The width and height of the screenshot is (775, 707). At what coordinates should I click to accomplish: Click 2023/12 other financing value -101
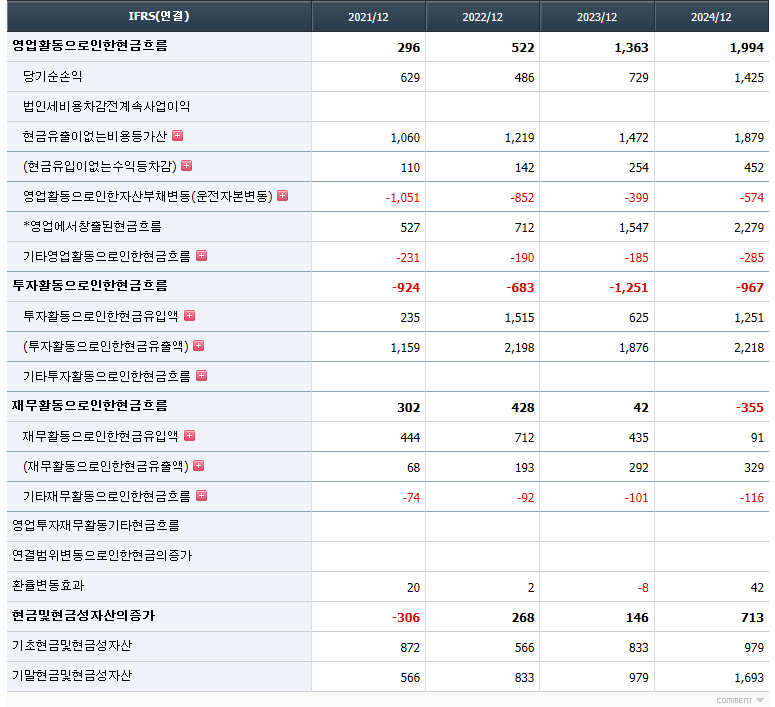[x=637, y=497]
